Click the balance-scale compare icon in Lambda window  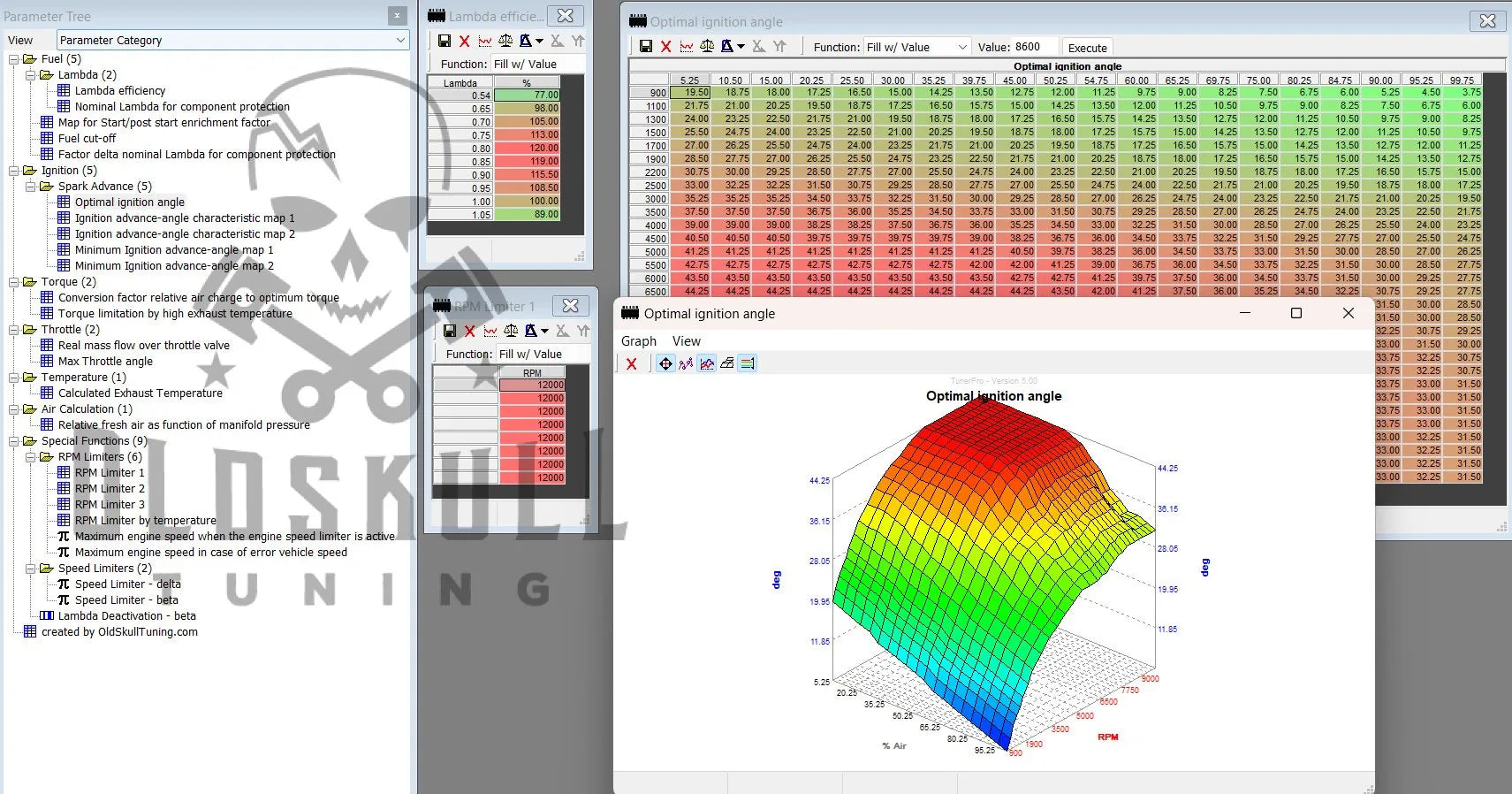point(505,41)
